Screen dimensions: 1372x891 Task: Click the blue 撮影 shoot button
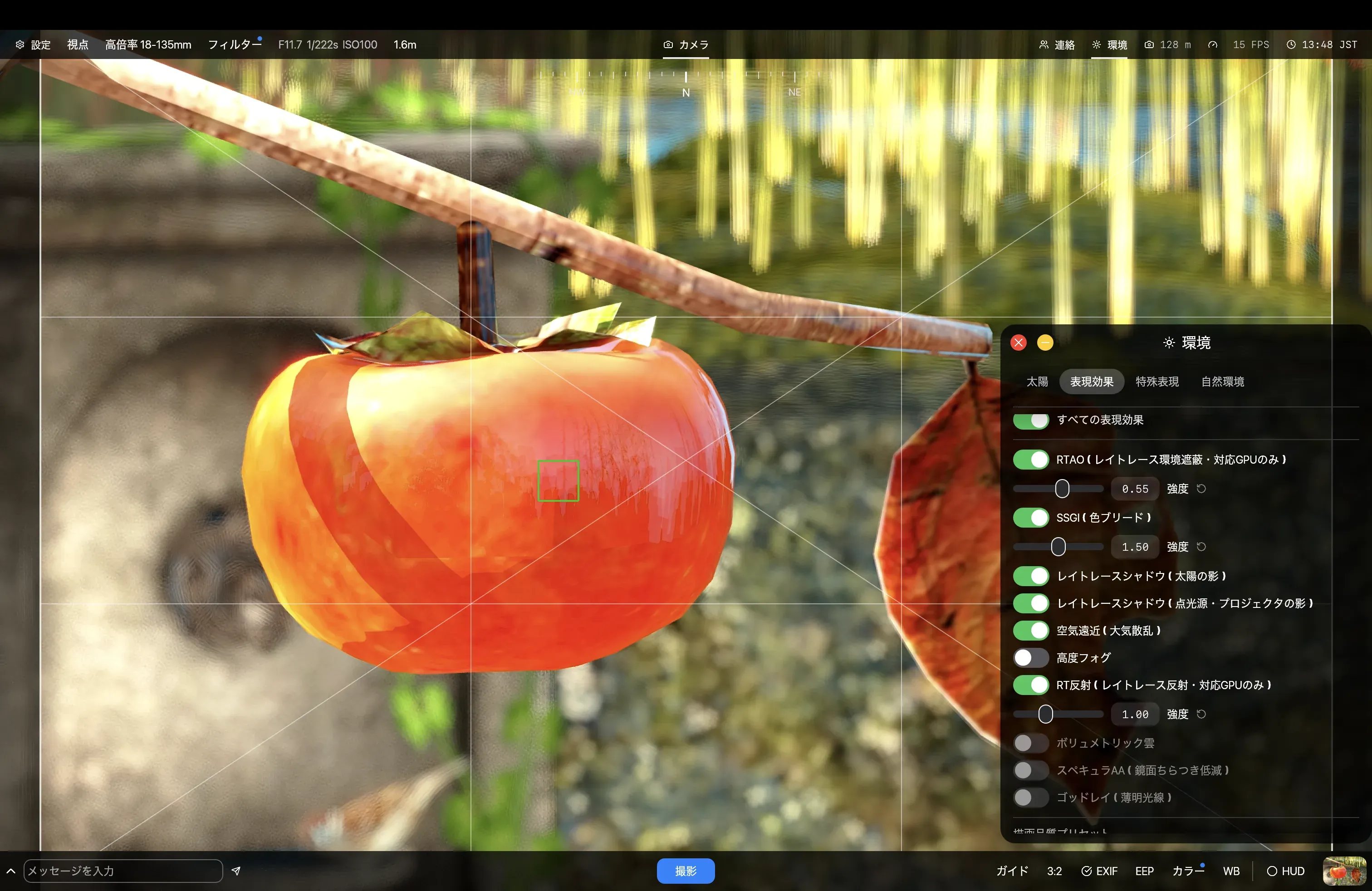(686, 871)
